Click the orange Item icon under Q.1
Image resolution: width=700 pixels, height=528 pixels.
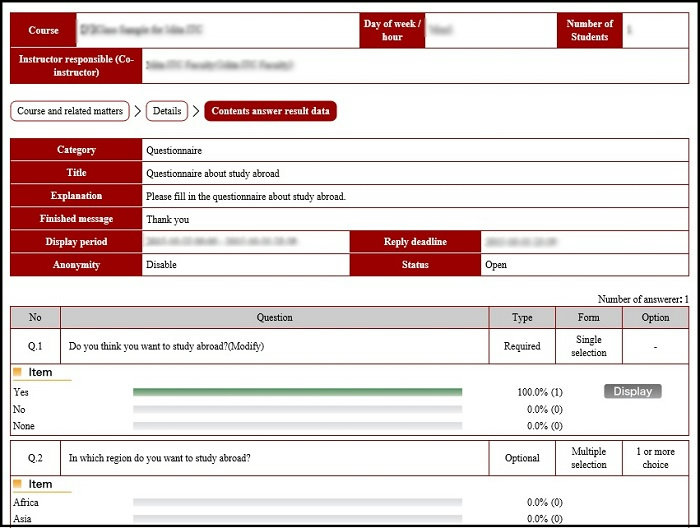tap(17, 373)
